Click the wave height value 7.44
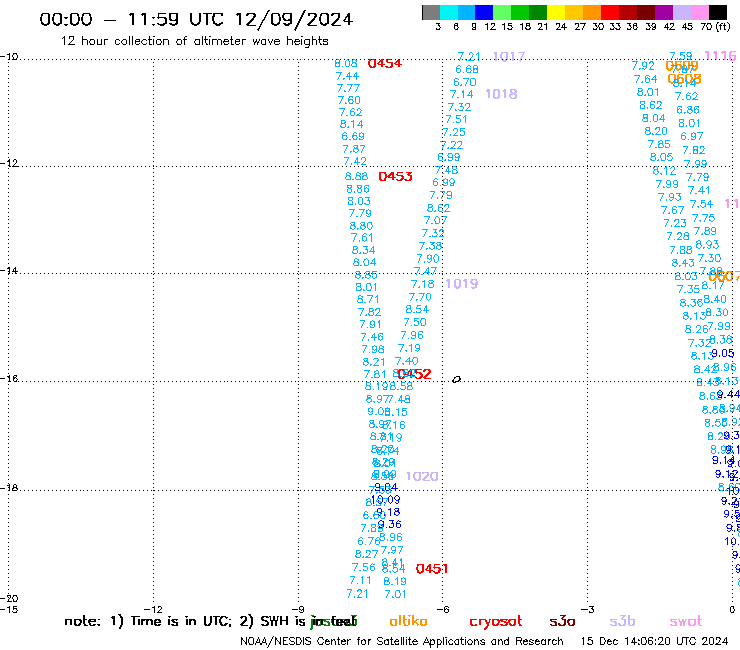This screenshot has width=740, height=650. click(347, 76)
